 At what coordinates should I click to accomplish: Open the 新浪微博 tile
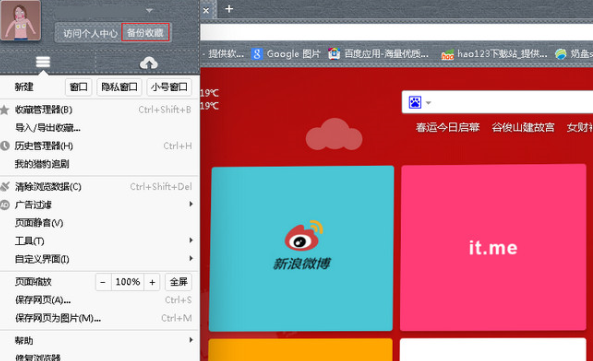(x=301, y=249)
